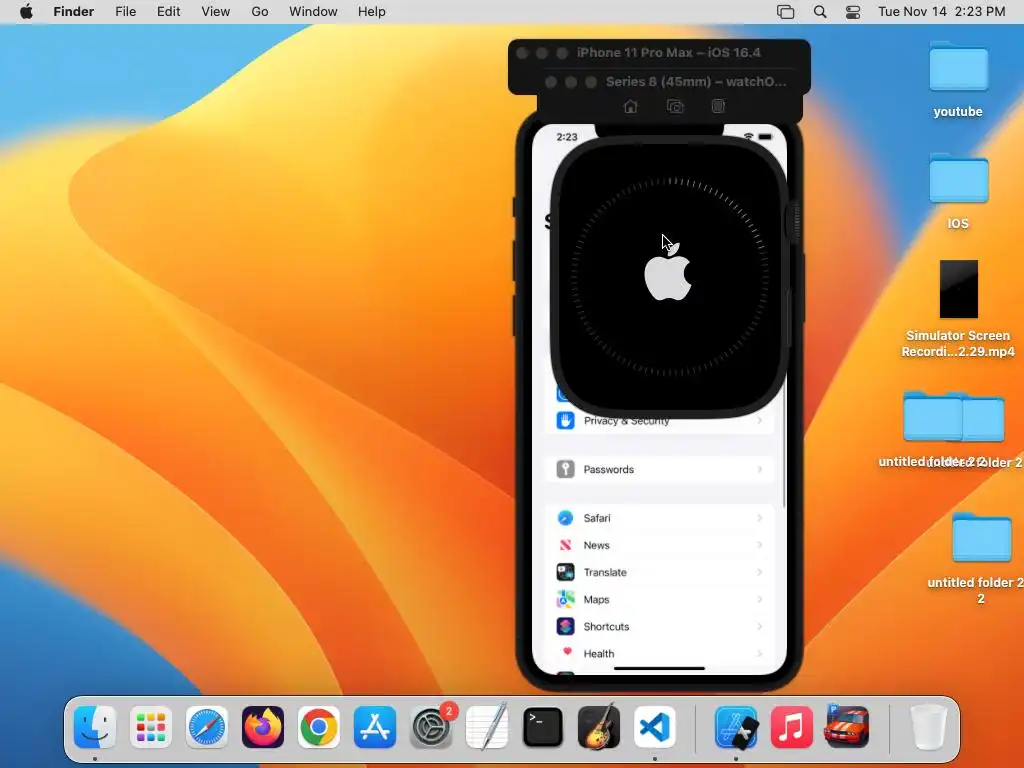
Task: Open Terminal from the Dock
Action: pos(543,727)
